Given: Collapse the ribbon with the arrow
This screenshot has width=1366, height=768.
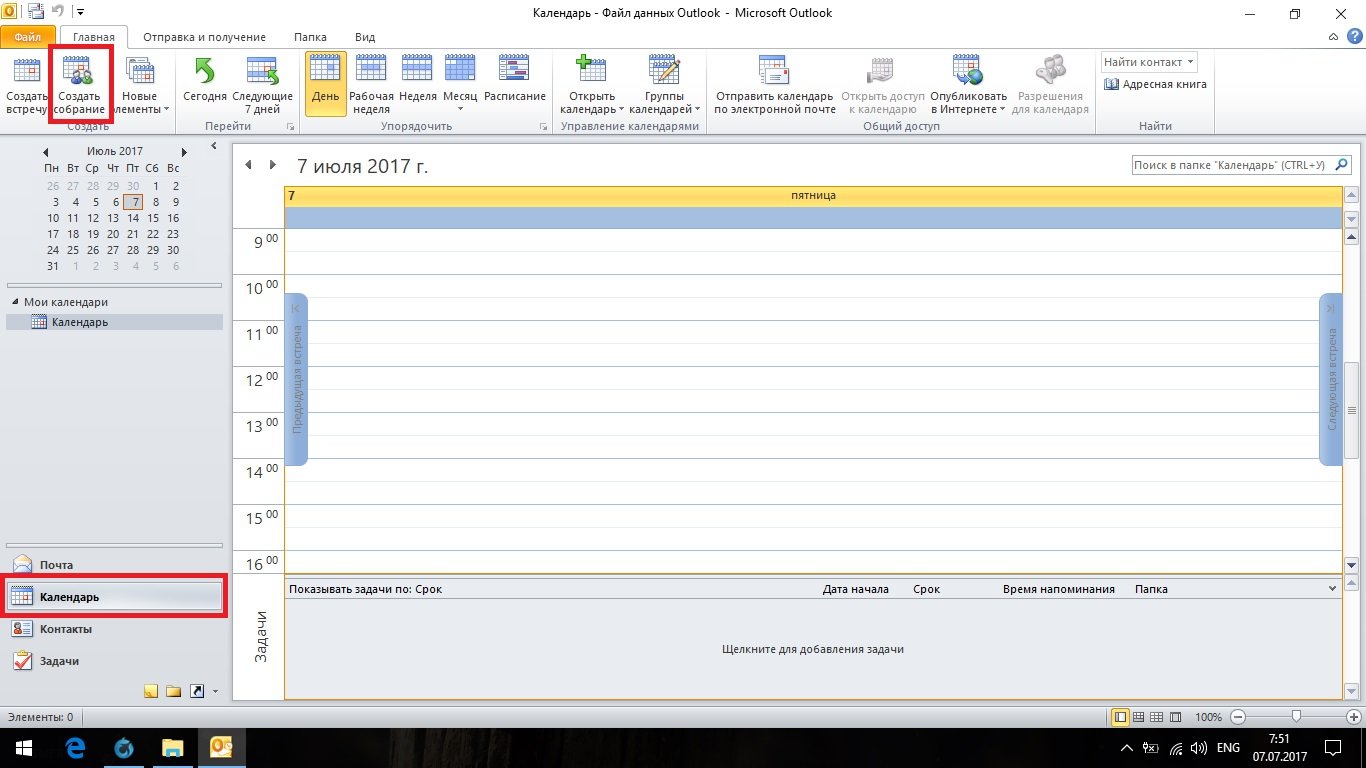Looking at the screenshot, I should [x=1332, y=37].
